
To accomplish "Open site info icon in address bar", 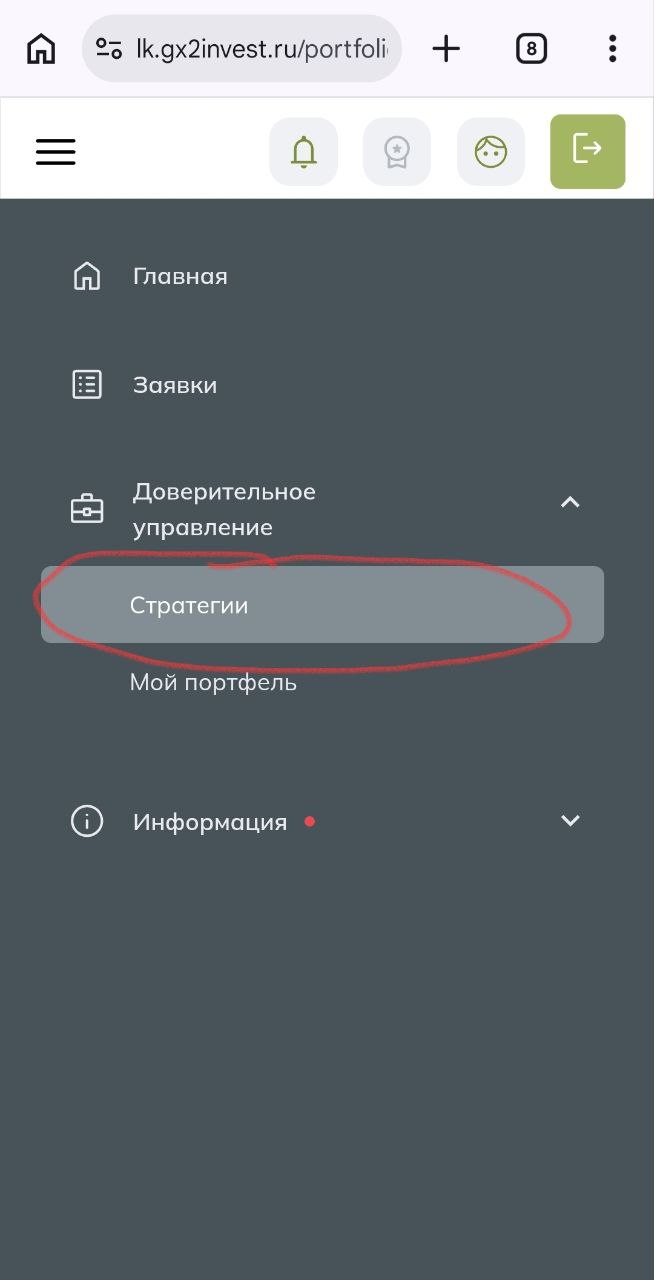I will [108, 48].
